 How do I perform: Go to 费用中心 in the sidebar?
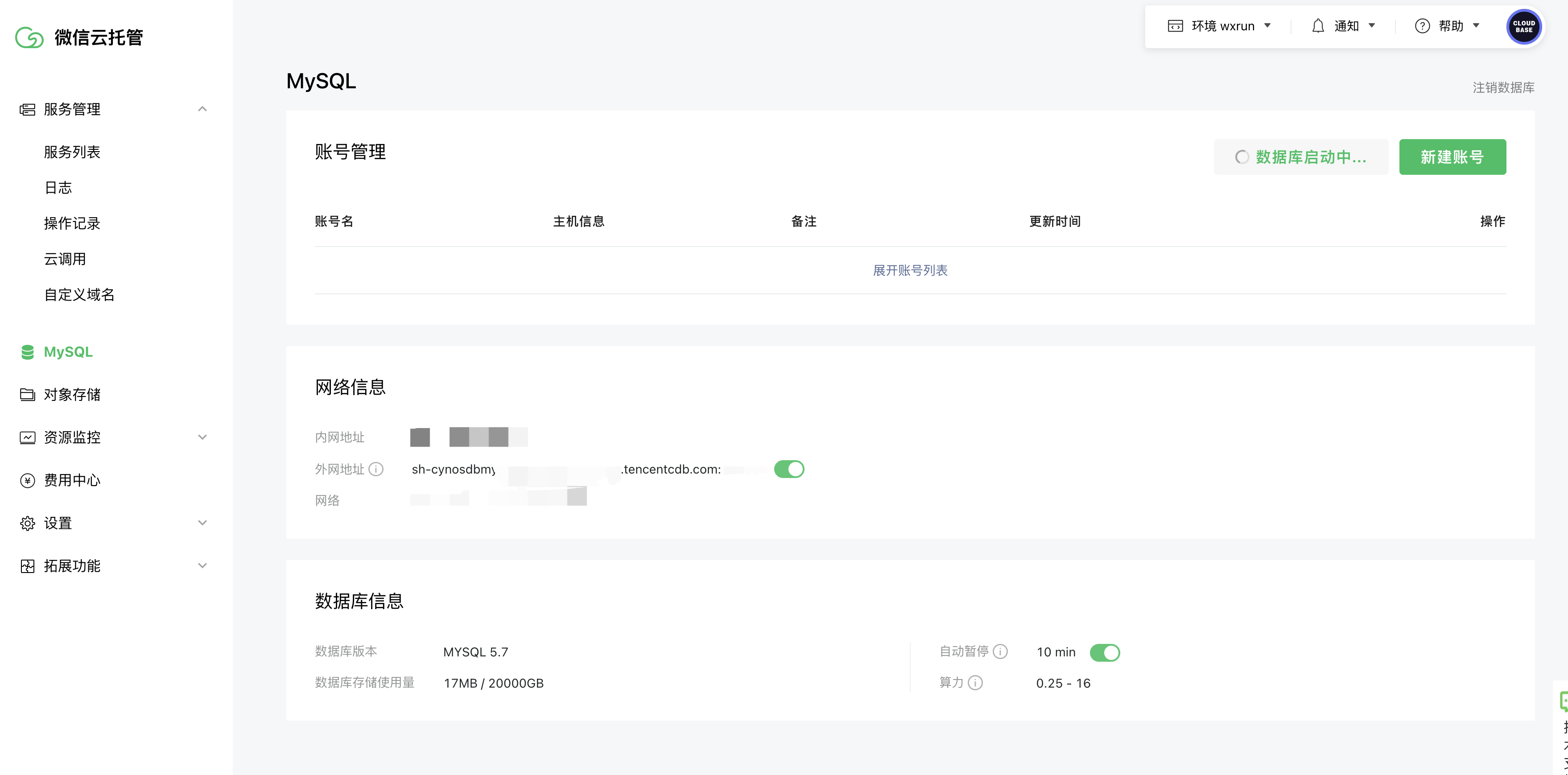72,480
